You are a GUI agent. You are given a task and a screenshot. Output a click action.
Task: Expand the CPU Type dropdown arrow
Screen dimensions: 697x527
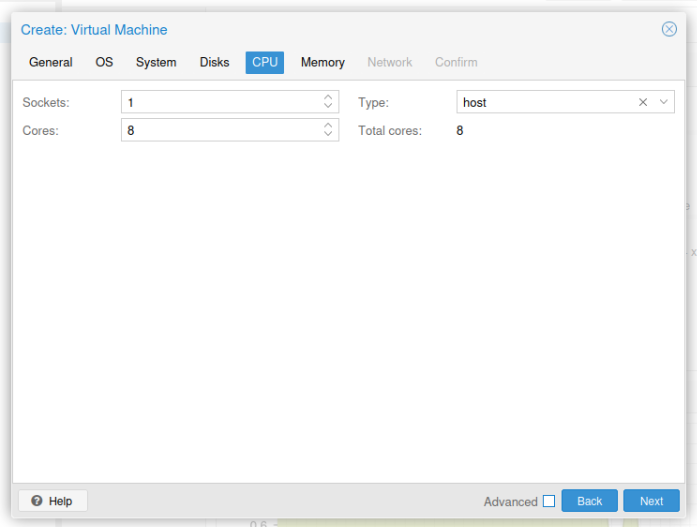[664, 102]
